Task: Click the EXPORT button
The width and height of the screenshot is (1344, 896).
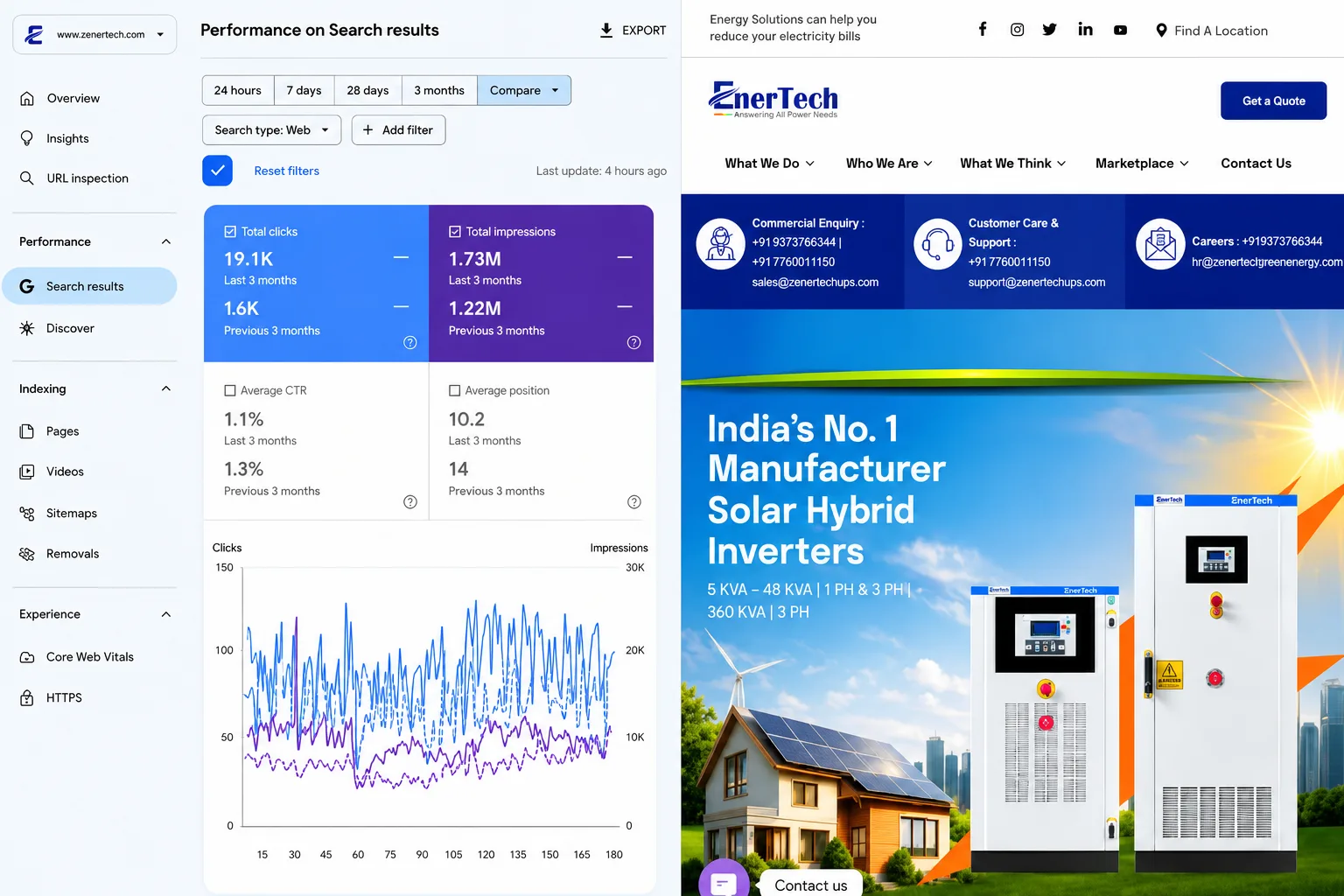Action: (x=633, y=31)
